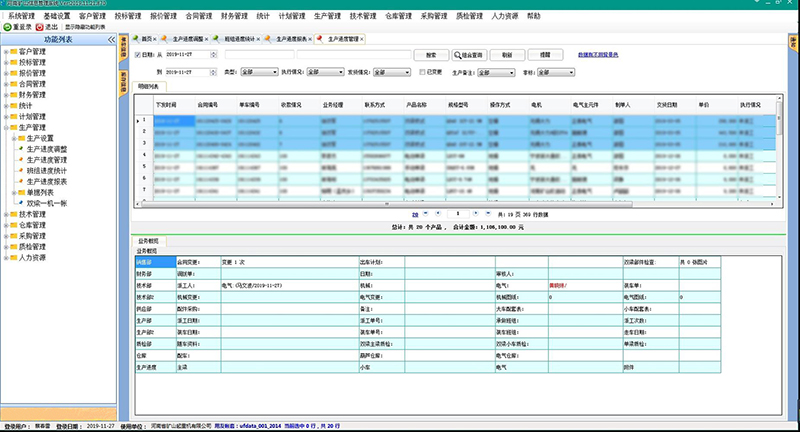Click the 重登录 green relogin icon
This screenshot has width=800, height=432.
pos(6,27)
